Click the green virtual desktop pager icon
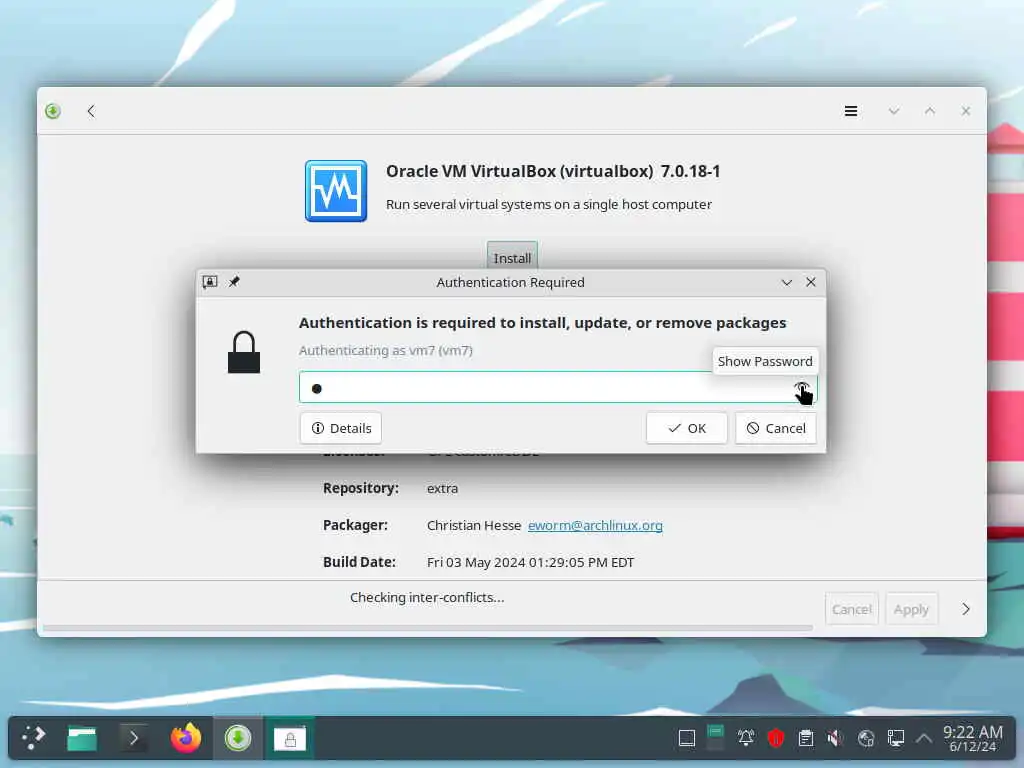This screenshot has height=768, width=1024. point(716,738)
